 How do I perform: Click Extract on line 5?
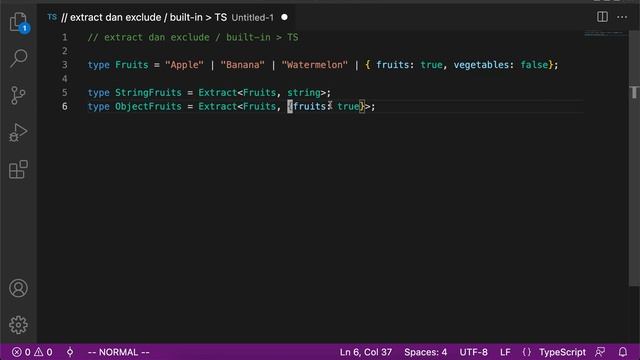pyautogui.click(x=218, y=93)
